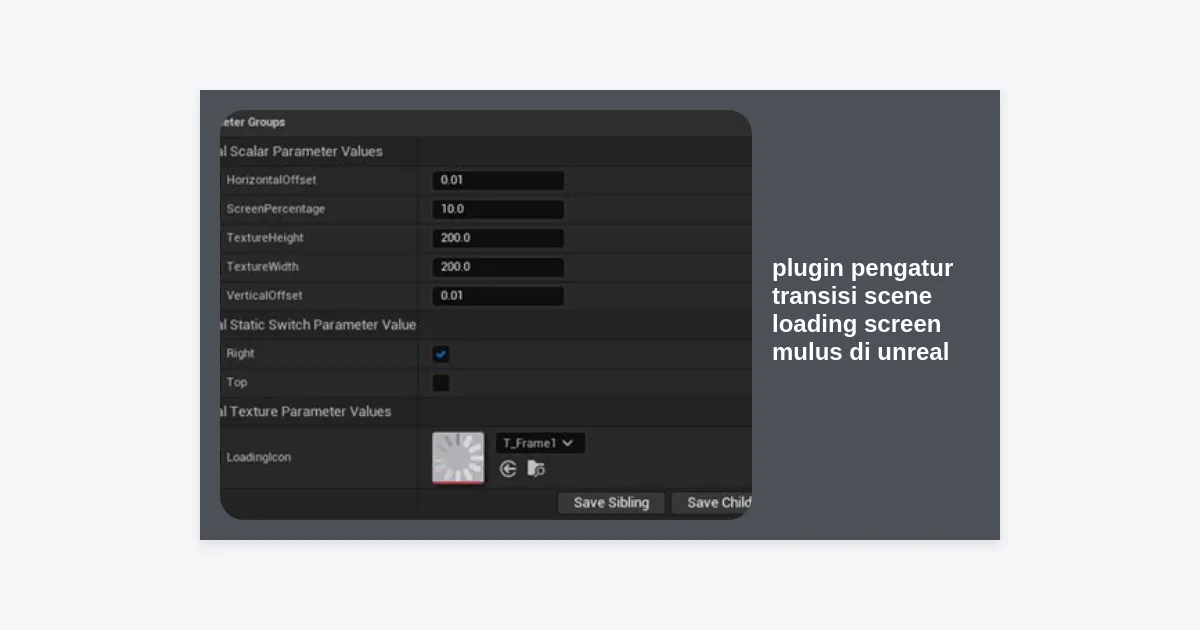Click the use selected asset arrow icon

[x=508, y=469]
